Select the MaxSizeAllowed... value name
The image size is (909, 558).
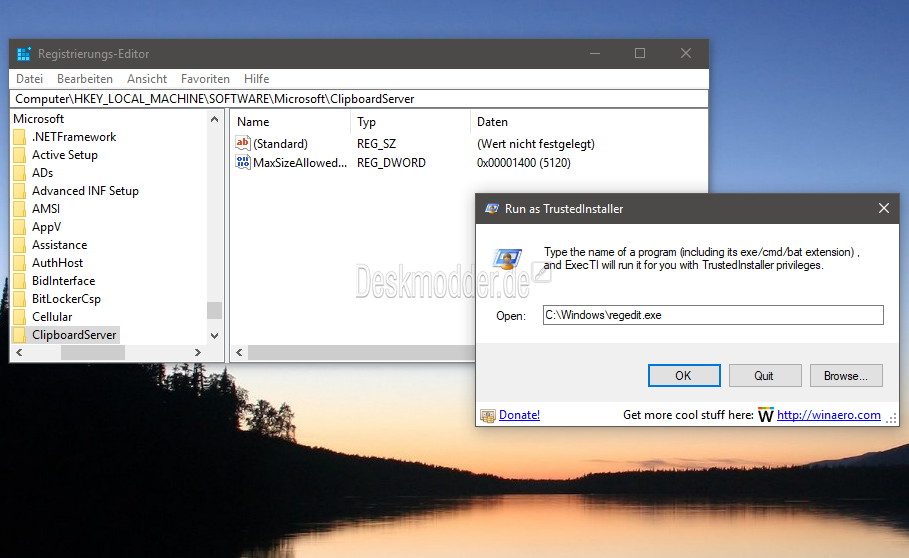pyautogui.click(x=300, y=163)
